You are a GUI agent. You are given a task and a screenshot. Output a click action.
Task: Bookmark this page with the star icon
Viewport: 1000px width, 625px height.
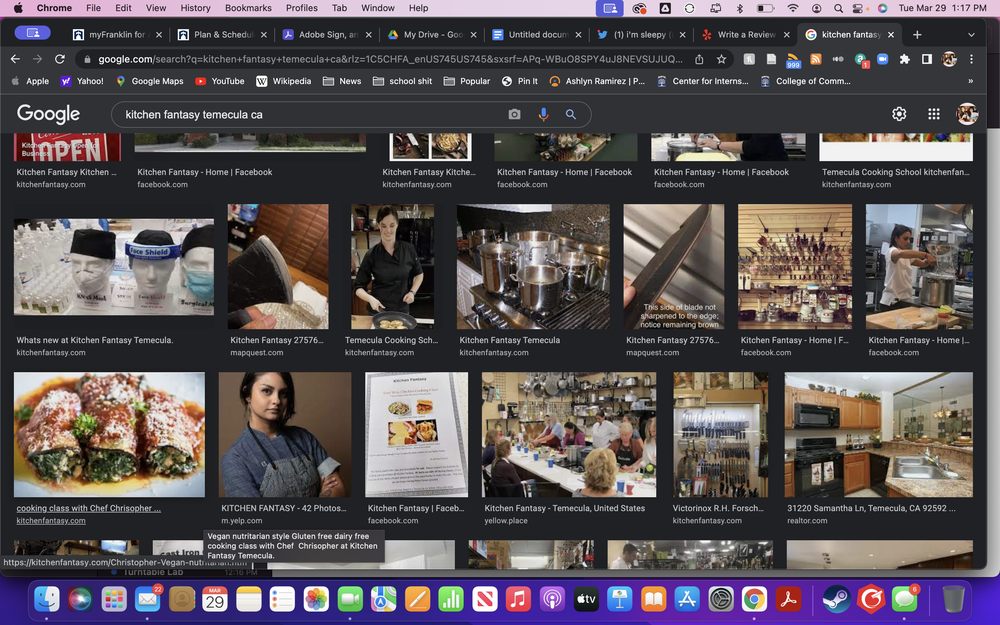tap(721, 59)
